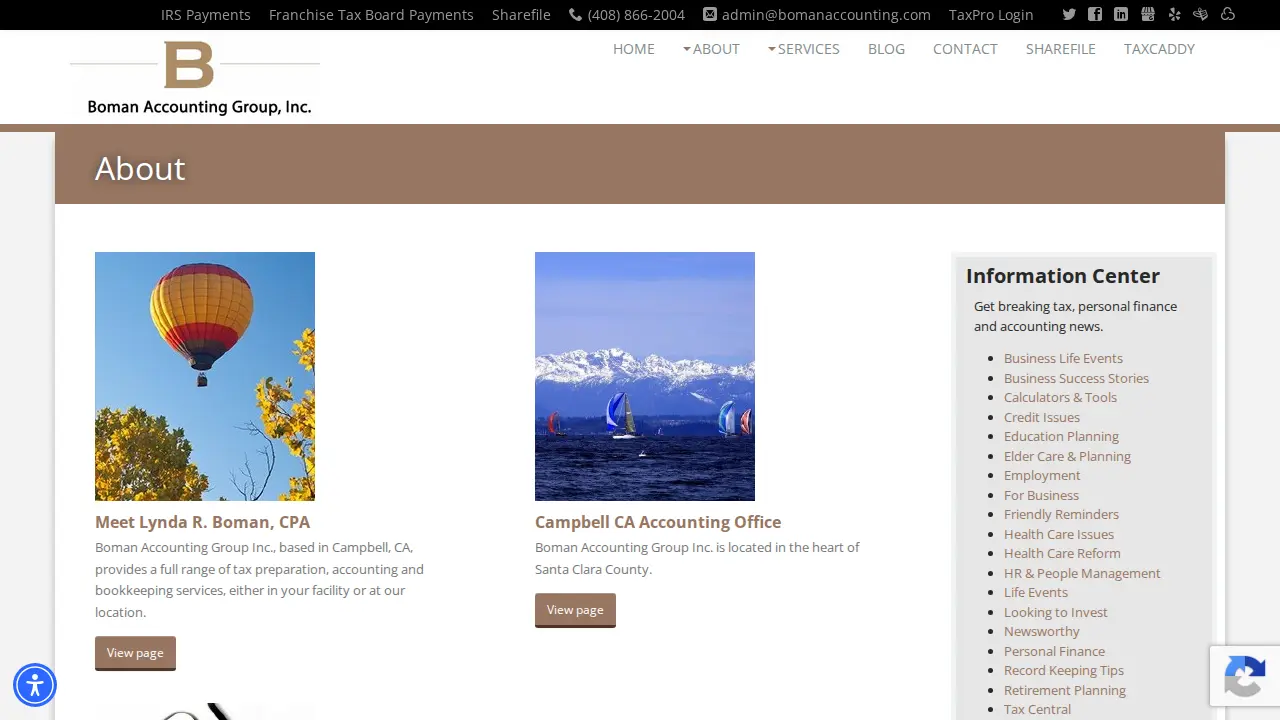Click View page under Campbell CA Accounting Office
The width and height of the screenshot is (1280, 720).
click(x=575, y=610)
